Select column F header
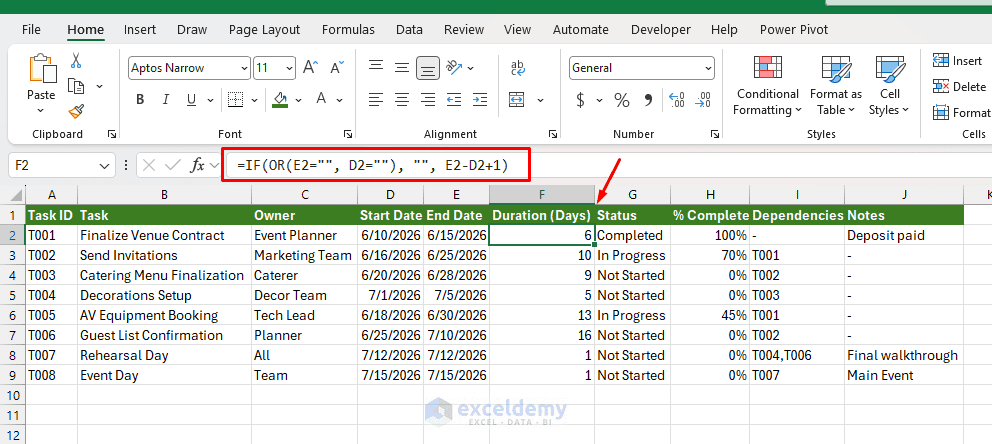This screenshot has height=444, width=992. (x=542, y=195)
